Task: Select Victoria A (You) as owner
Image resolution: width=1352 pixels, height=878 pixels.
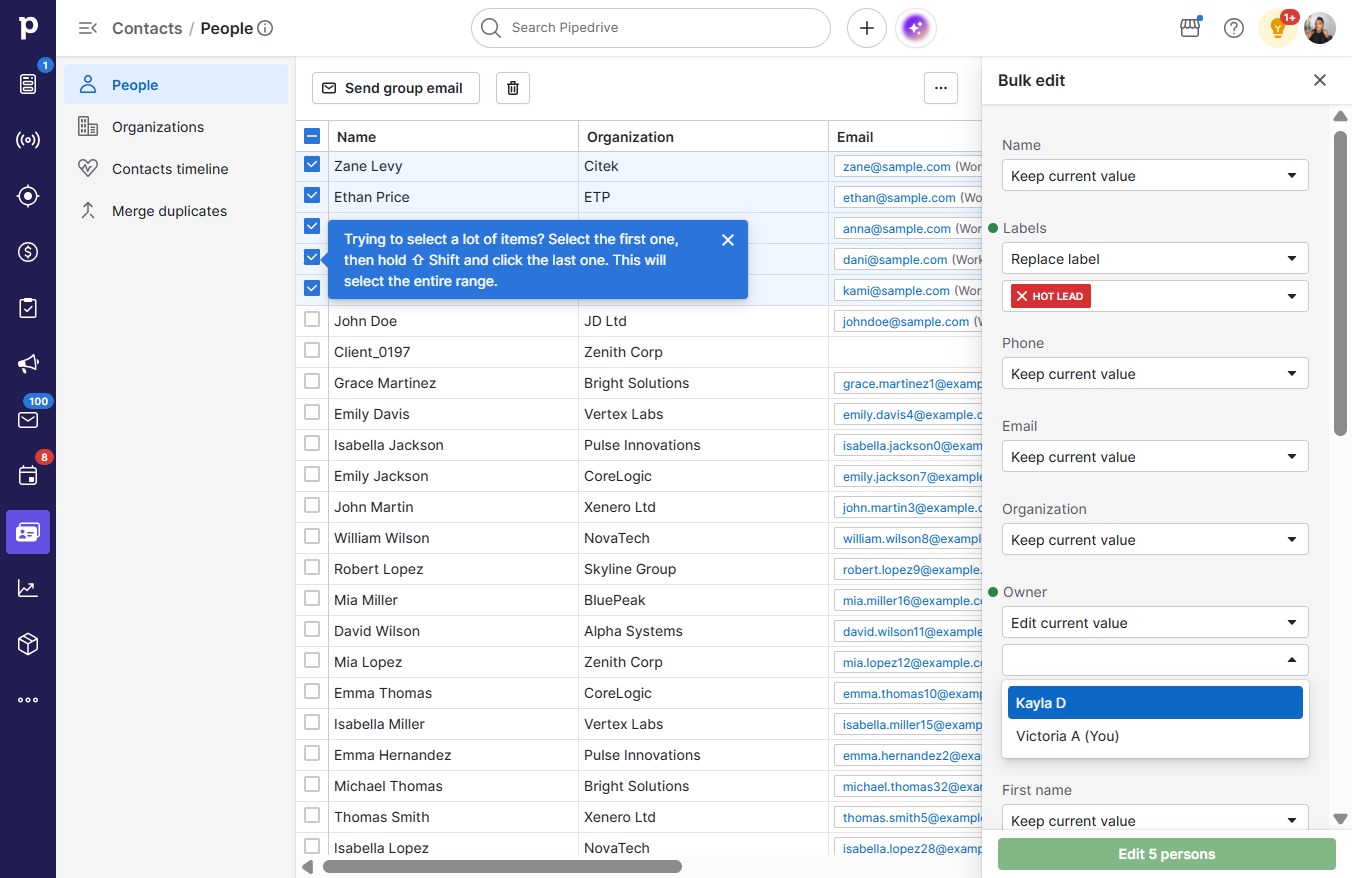Action: 1155,736
